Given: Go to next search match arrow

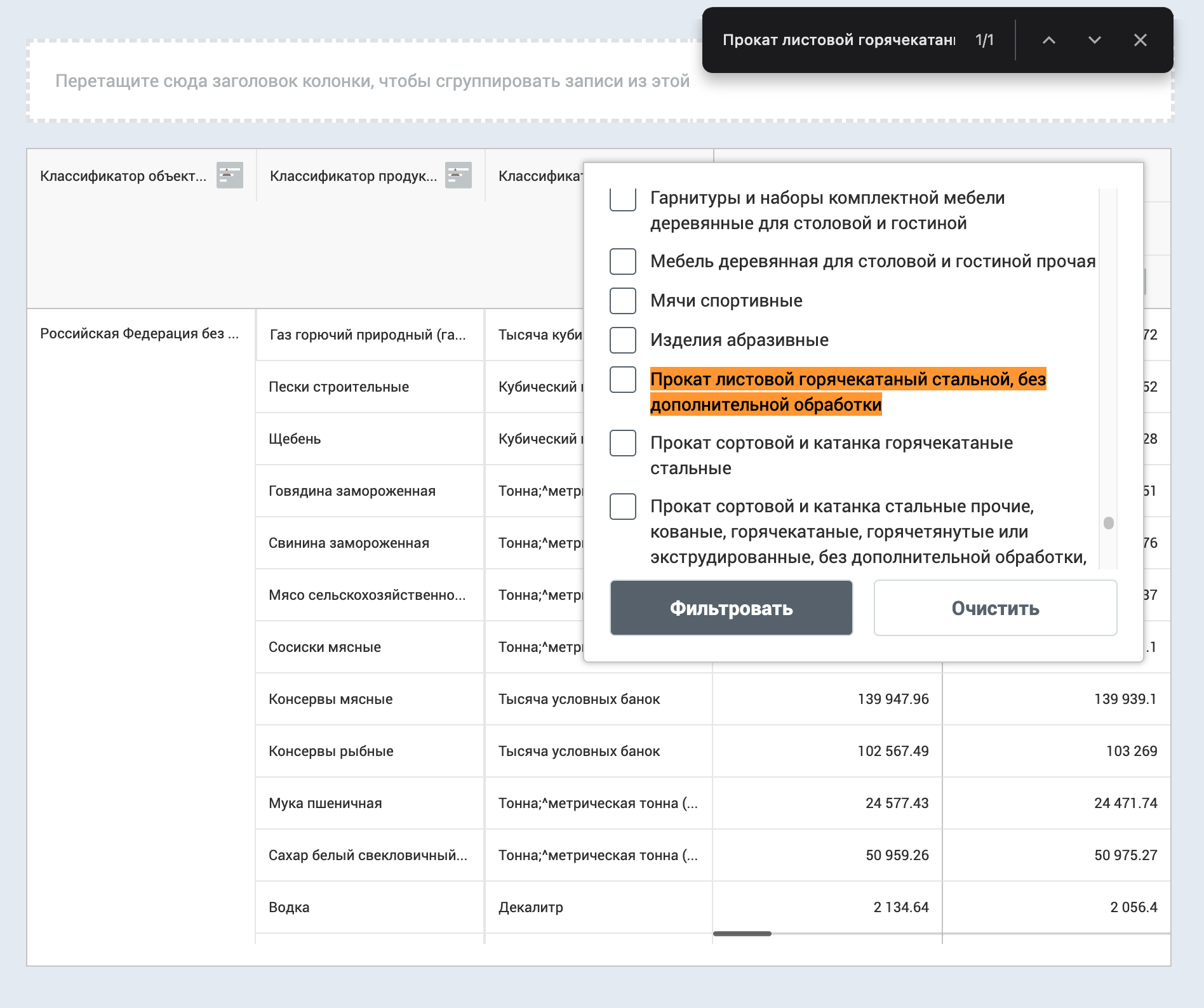Looking at the screenshot, I should pos(1094,40).
